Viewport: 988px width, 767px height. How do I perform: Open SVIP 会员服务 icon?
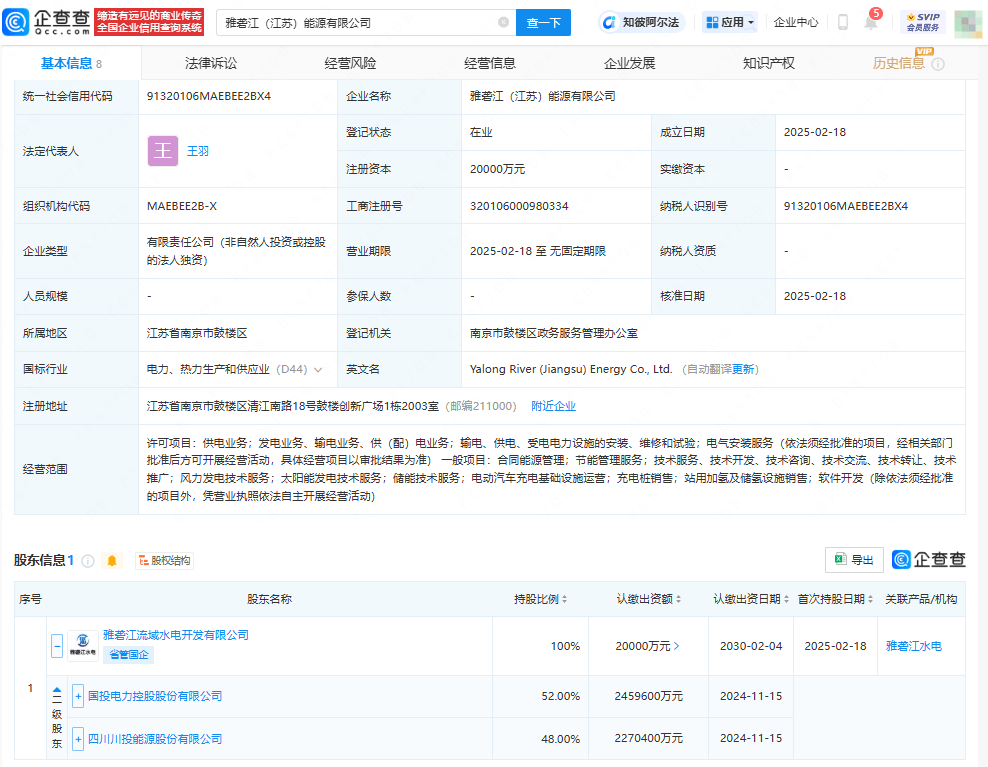[x=923, y=22]
